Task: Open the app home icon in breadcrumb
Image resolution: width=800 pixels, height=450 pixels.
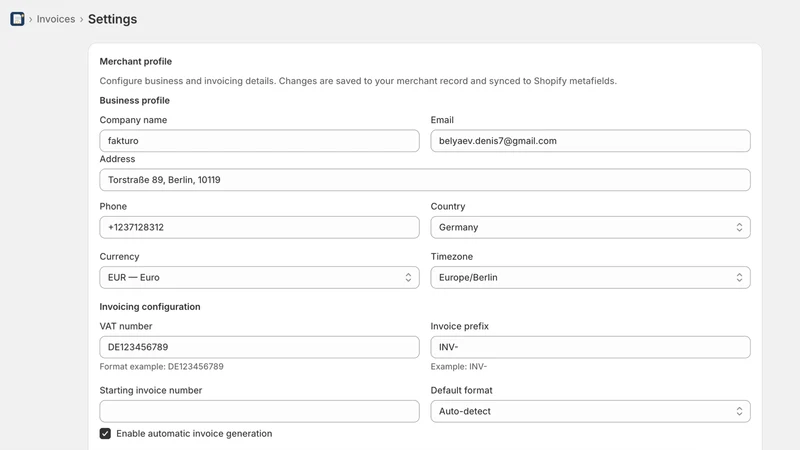Action: [x=17, y=19]
